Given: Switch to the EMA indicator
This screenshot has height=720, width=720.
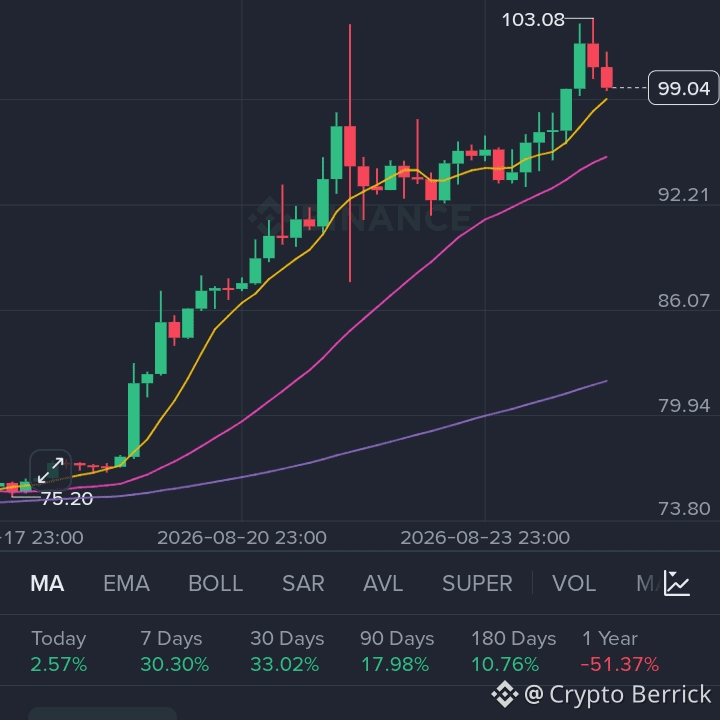Looking at the screenshot, I should [126, 584].
